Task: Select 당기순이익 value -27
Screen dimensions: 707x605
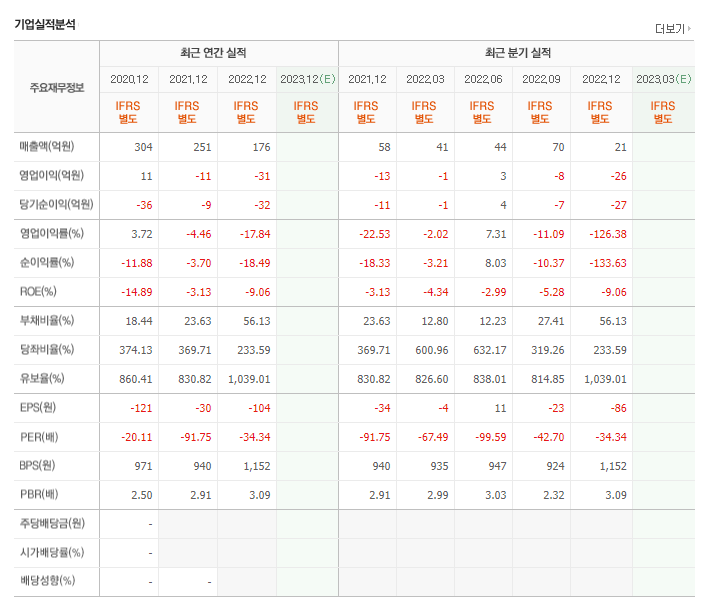Action: click(x=619, y=205)
